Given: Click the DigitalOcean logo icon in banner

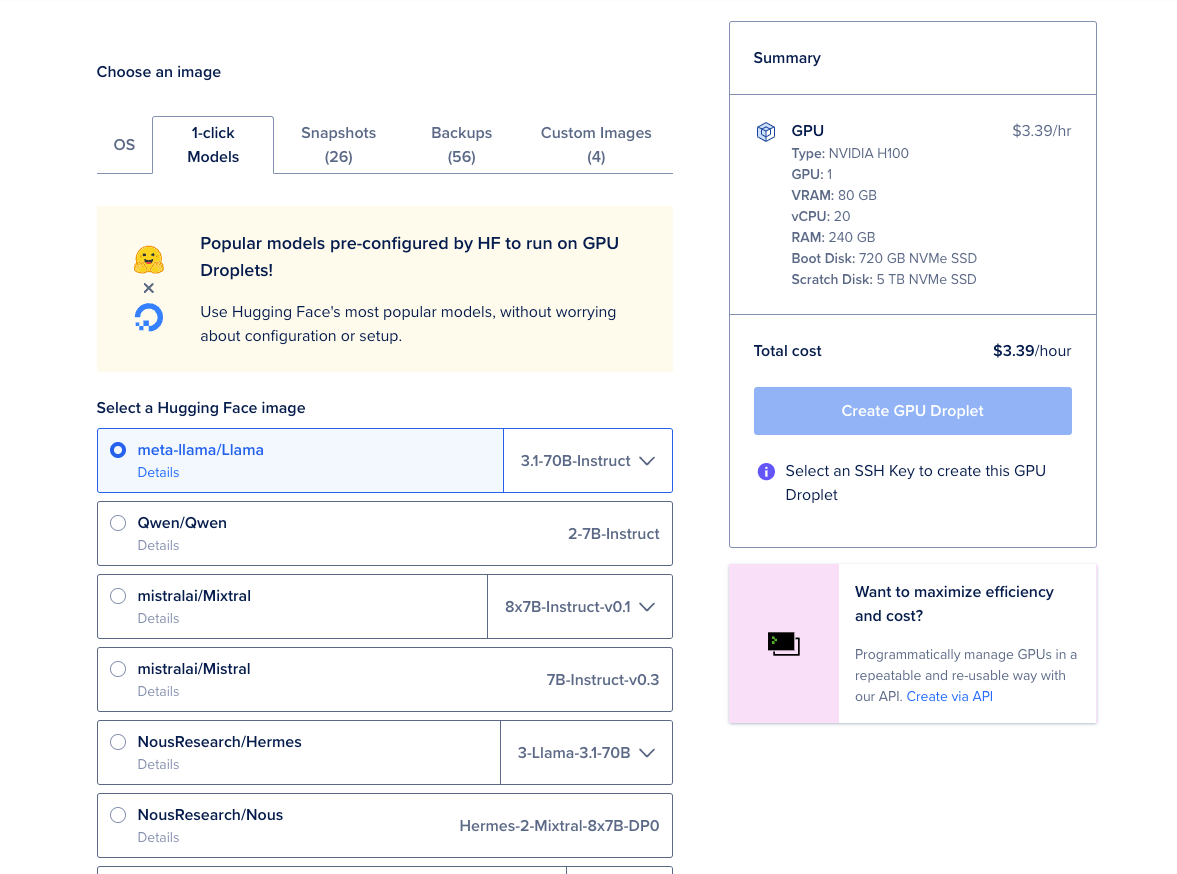Looking at the screenshot, I should (149, 317).
